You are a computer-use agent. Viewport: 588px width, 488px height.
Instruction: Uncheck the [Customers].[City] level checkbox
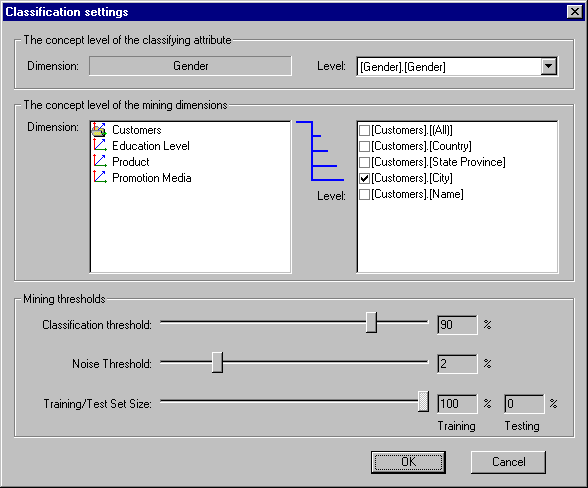pos(364,178)
